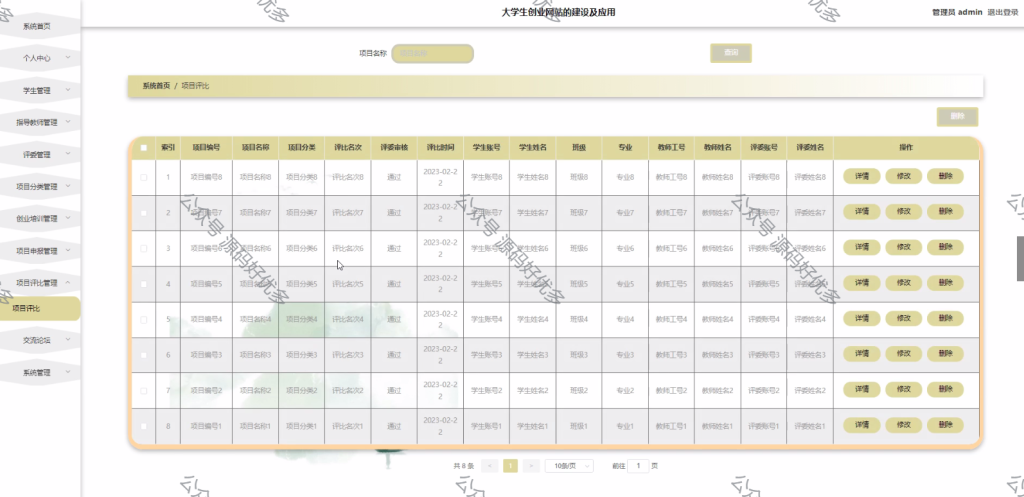Click the 退出登录 logout link
This screenshot has width=1024, height=497.
coord(1002,12)
